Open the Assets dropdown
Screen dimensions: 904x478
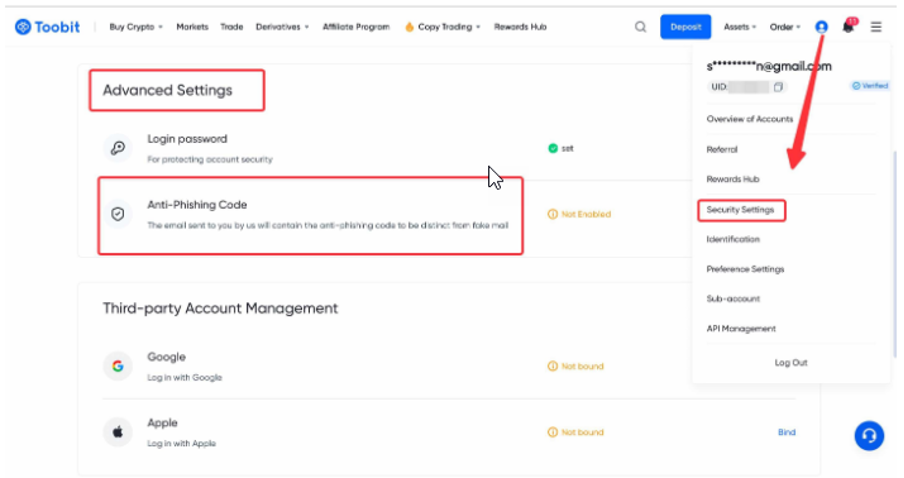pyautogui.click(x=740, y=27)
